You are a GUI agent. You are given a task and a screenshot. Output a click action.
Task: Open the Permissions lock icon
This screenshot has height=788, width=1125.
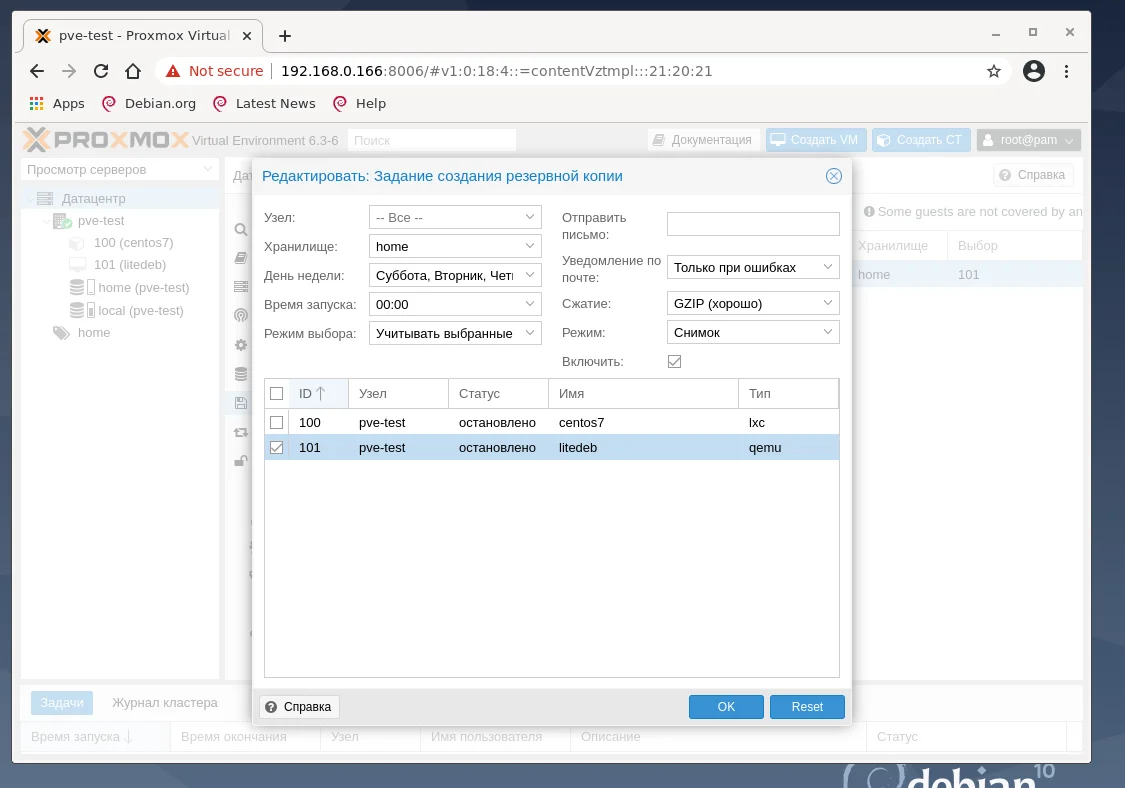click(240, 461)
